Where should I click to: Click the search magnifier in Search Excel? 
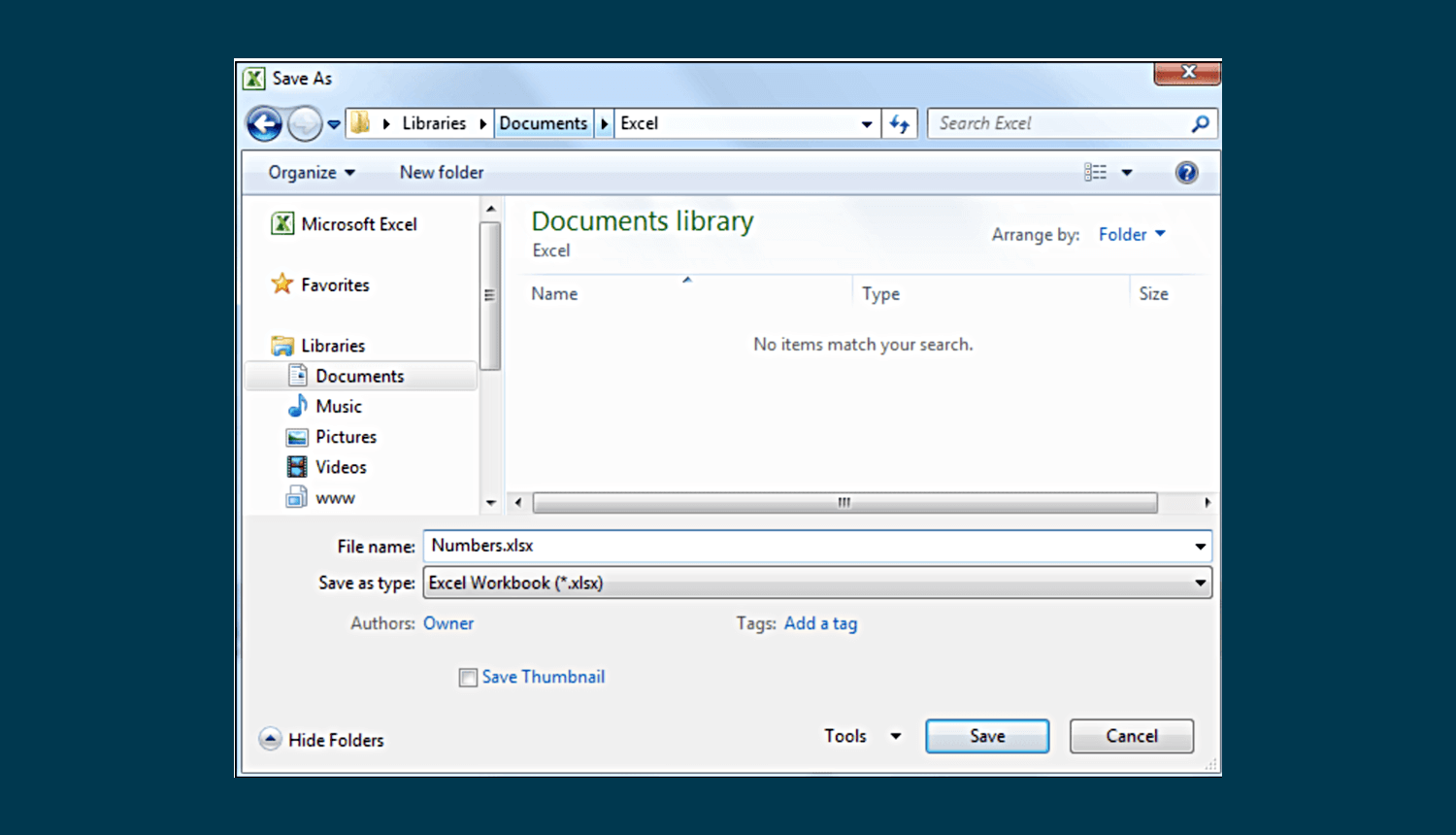point(1200,123)
